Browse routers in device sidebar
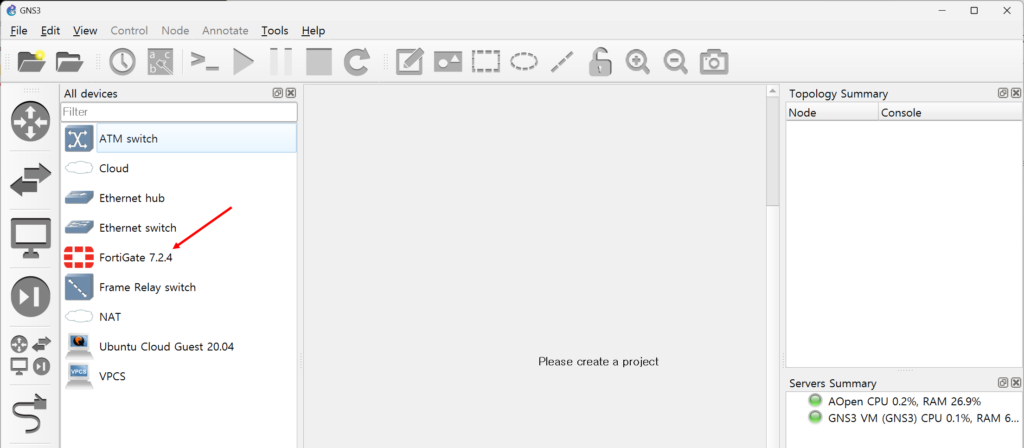Image resolution: width=1024 pixels, height=448 pixels. [x=31, y=121]
